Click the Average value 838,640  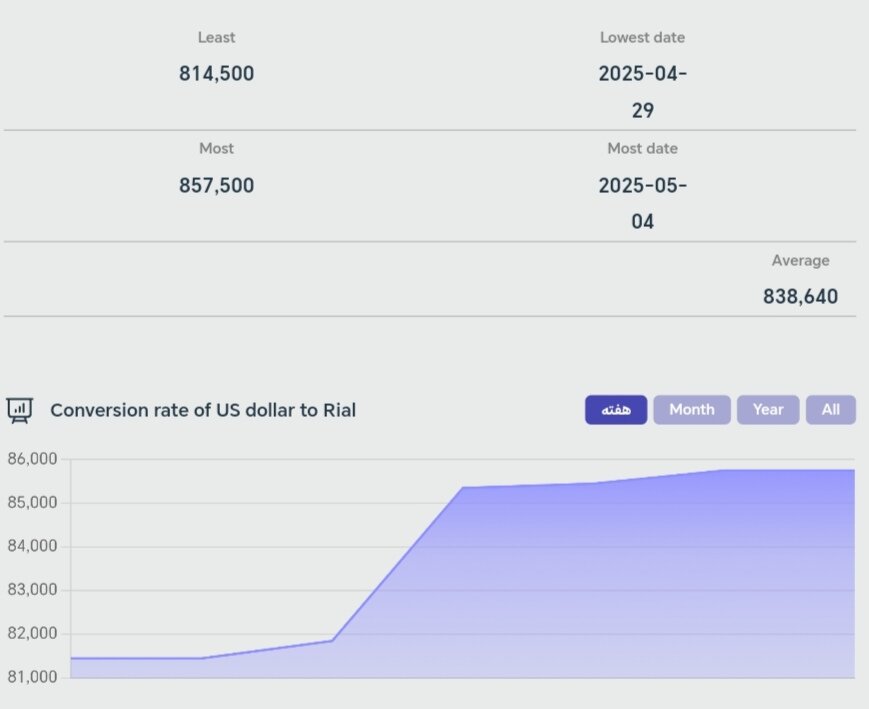click(800, 297)
